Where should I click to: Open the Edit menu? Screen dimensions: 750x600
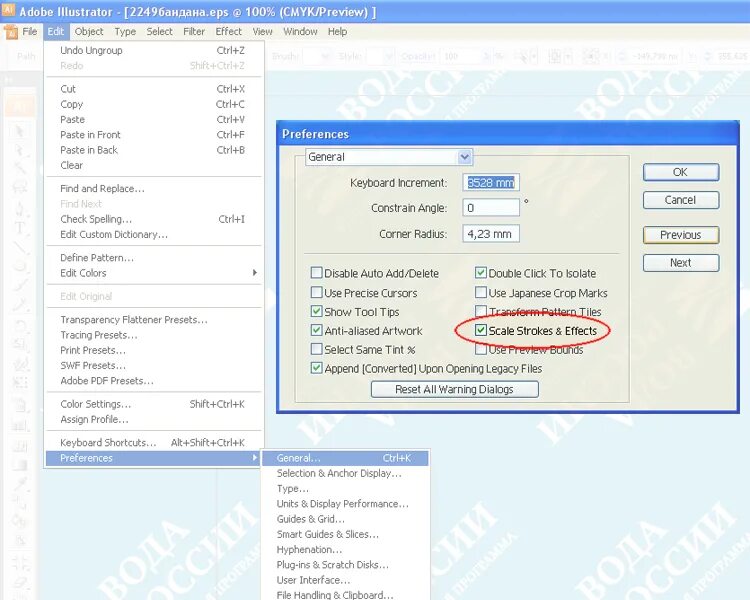pos(55,32)
